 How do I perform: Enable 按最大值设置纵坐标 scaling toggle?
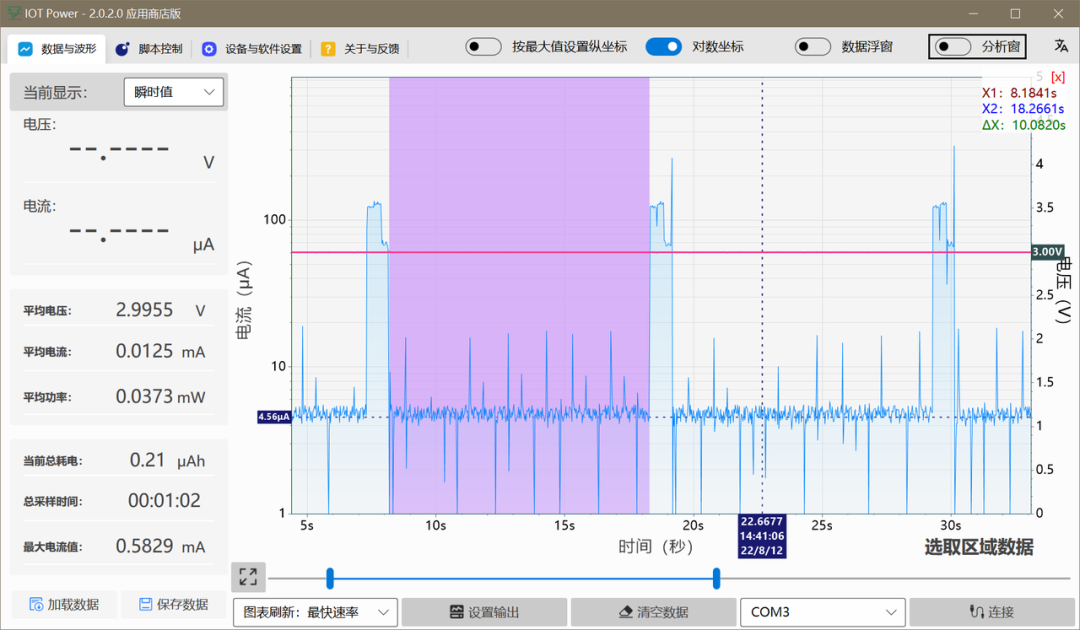[x=483, y=46]
